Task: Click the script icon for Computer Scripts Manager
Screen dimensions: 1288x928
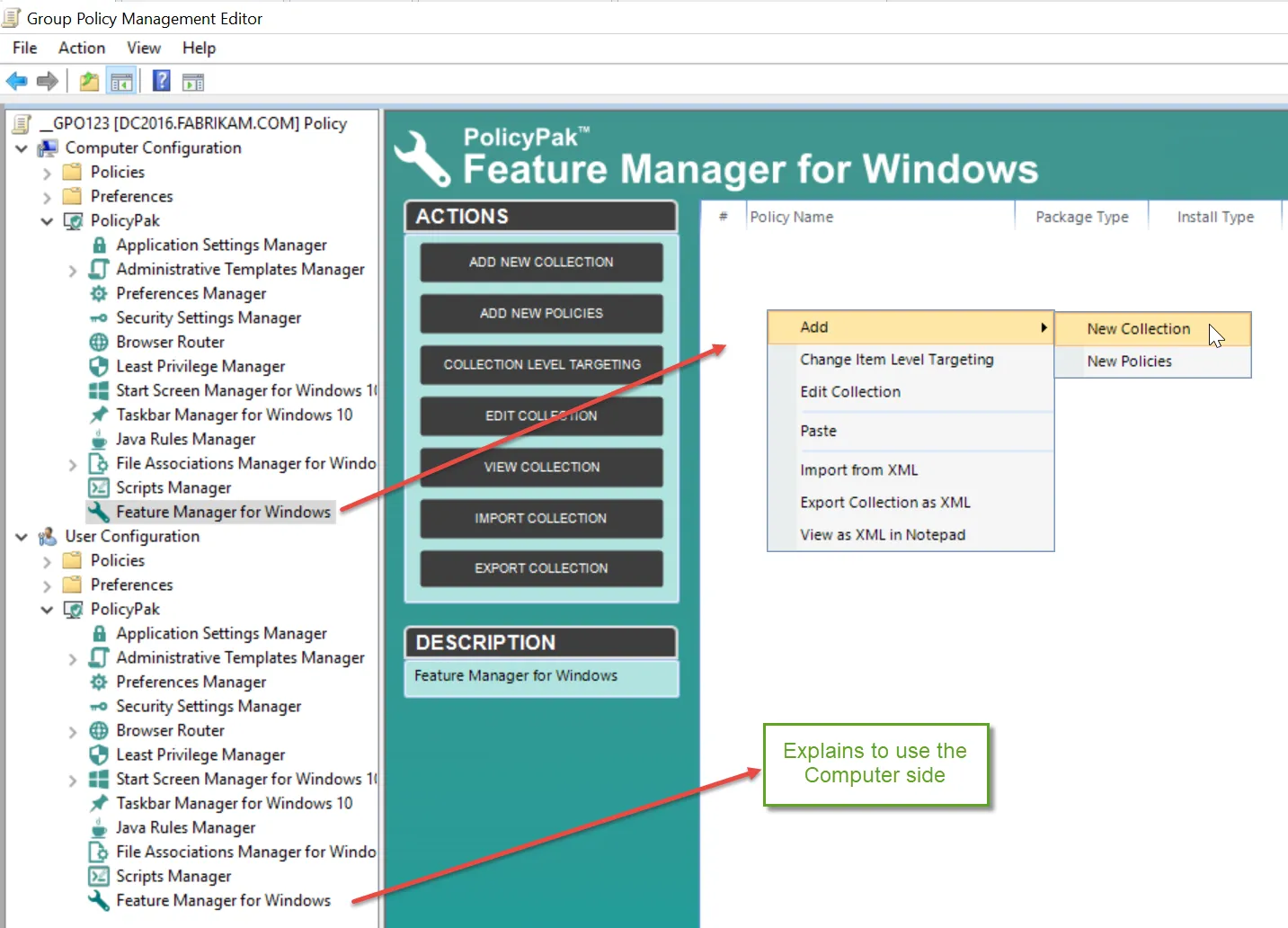Action: point(99,487)
